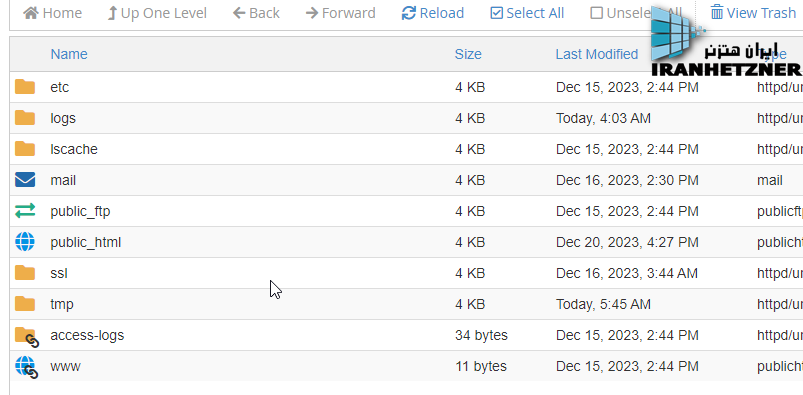Click the mail envelope icon
The width and height of the screenshot is (803, 395).
pyautogui.click(x=25, y=180)
